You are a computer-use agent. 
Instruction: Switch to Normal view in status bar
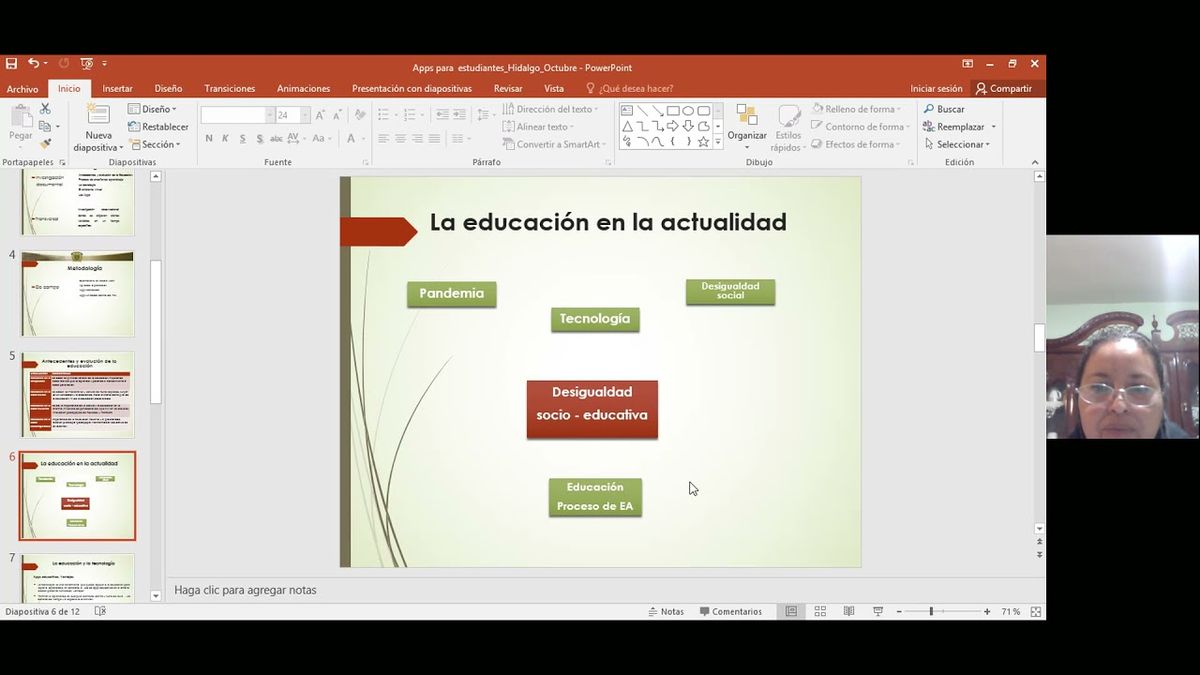[791, 611]
